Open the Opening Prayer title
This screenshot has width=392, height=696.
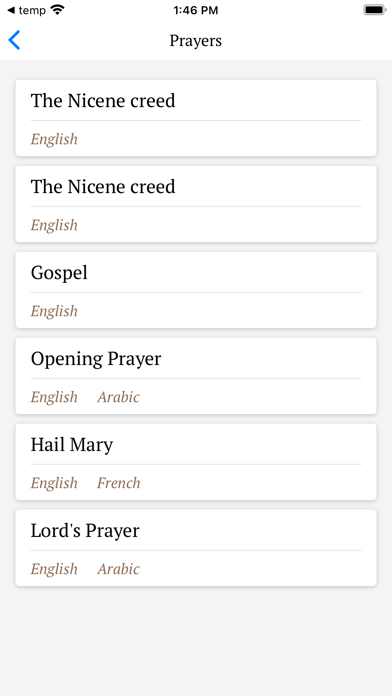96,359
